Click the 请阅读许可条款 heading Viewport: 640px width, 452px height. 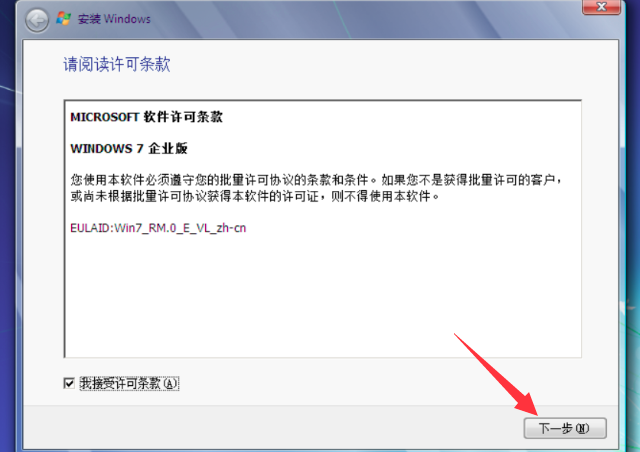coord(117,65)
